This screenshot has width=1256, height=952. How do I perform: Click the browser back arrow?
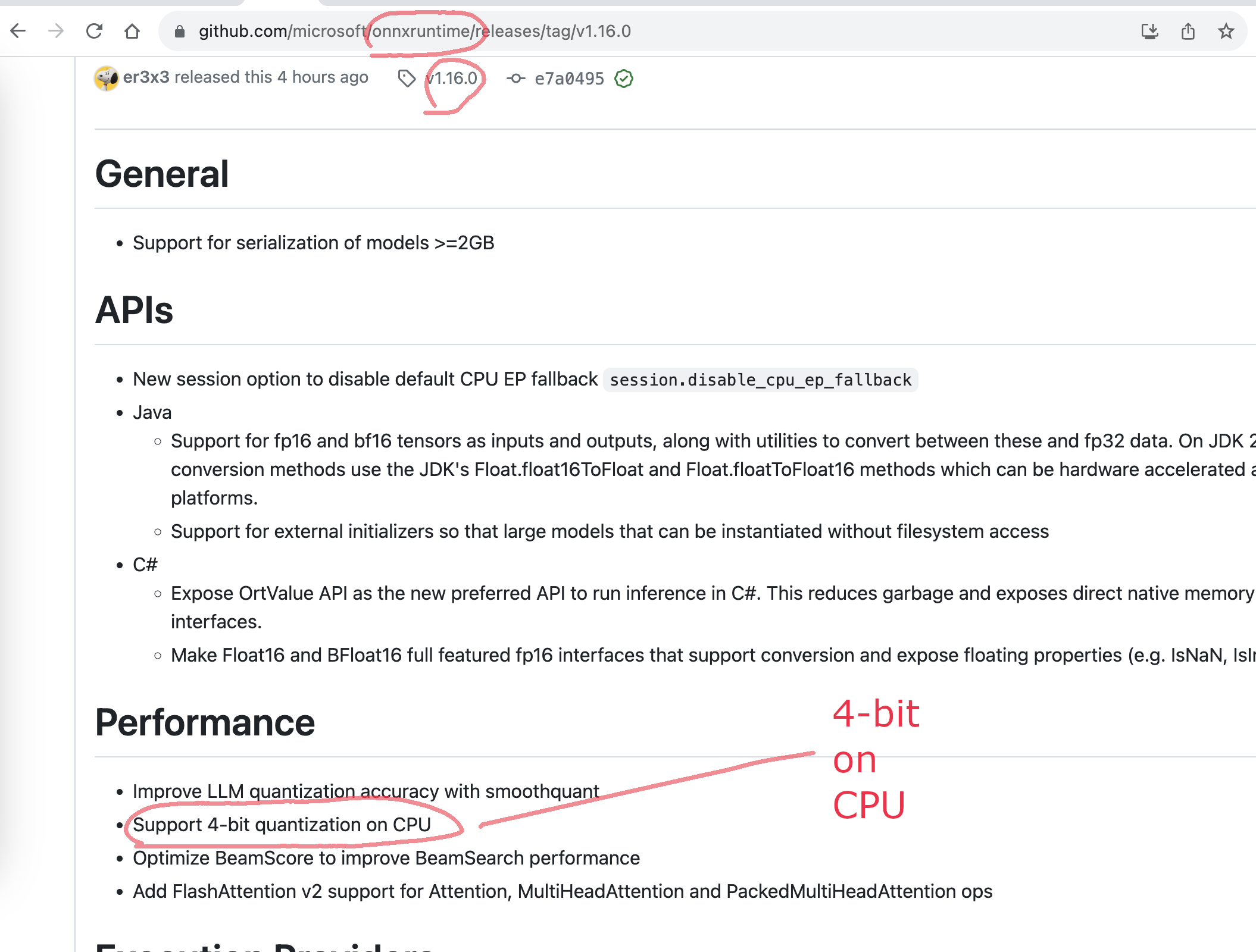18,31
